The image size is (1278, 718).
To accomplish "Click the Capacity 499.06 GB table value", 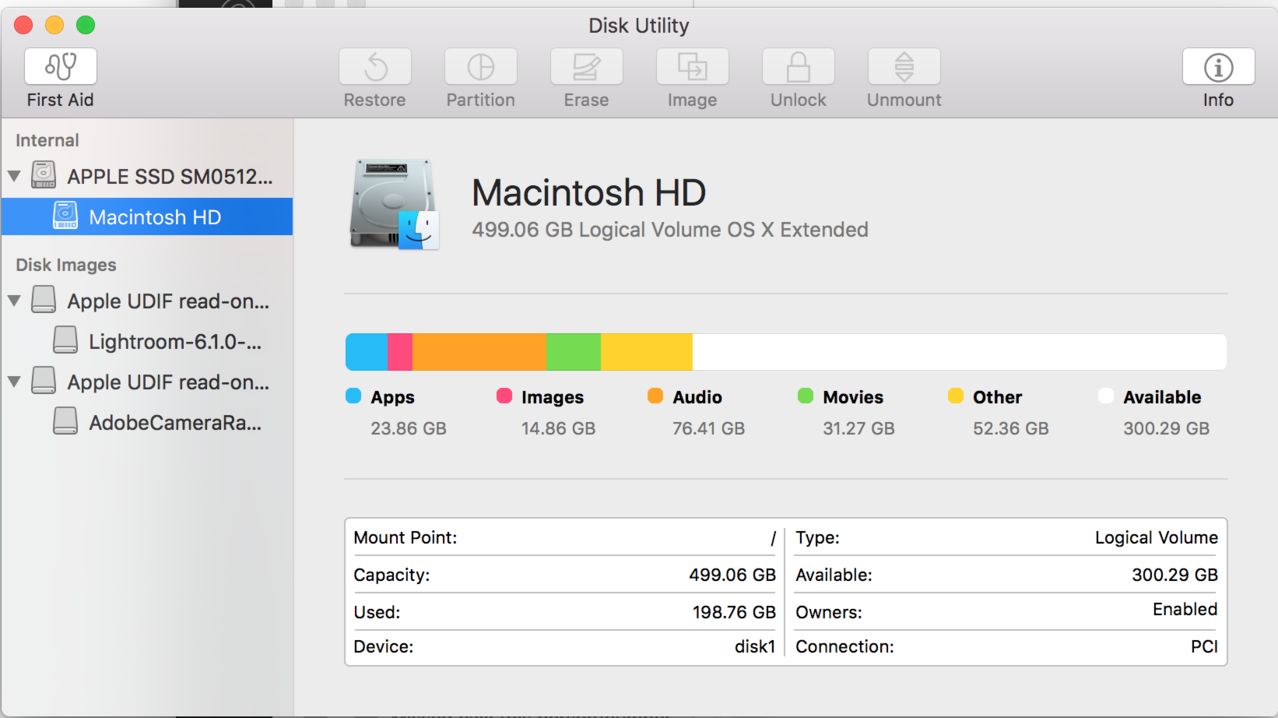I will coord(732,575).
